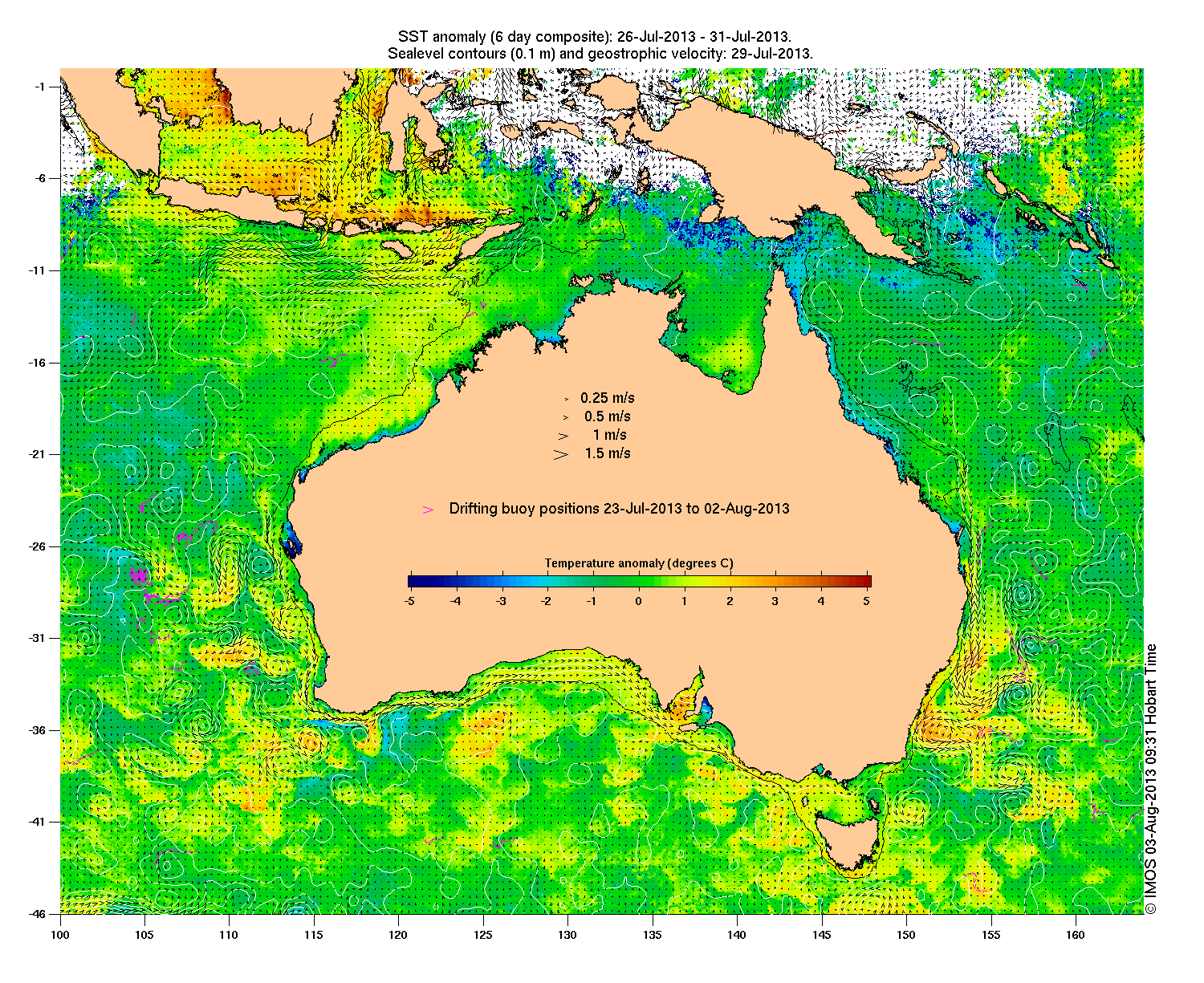Viewport: 1204px width, 983px height.
Task: Click the Sealevel contours subtitle line
Action: 600,54
